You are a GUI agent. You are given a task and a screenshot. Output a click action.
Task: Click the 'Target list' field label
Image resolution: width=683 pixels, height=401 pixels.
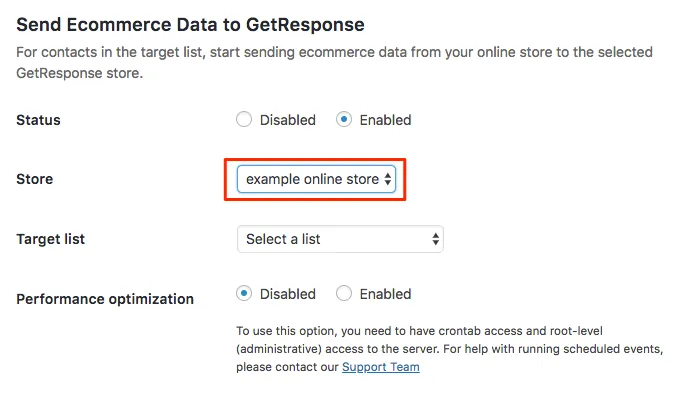pyautogui.click(x=51, y=239)
